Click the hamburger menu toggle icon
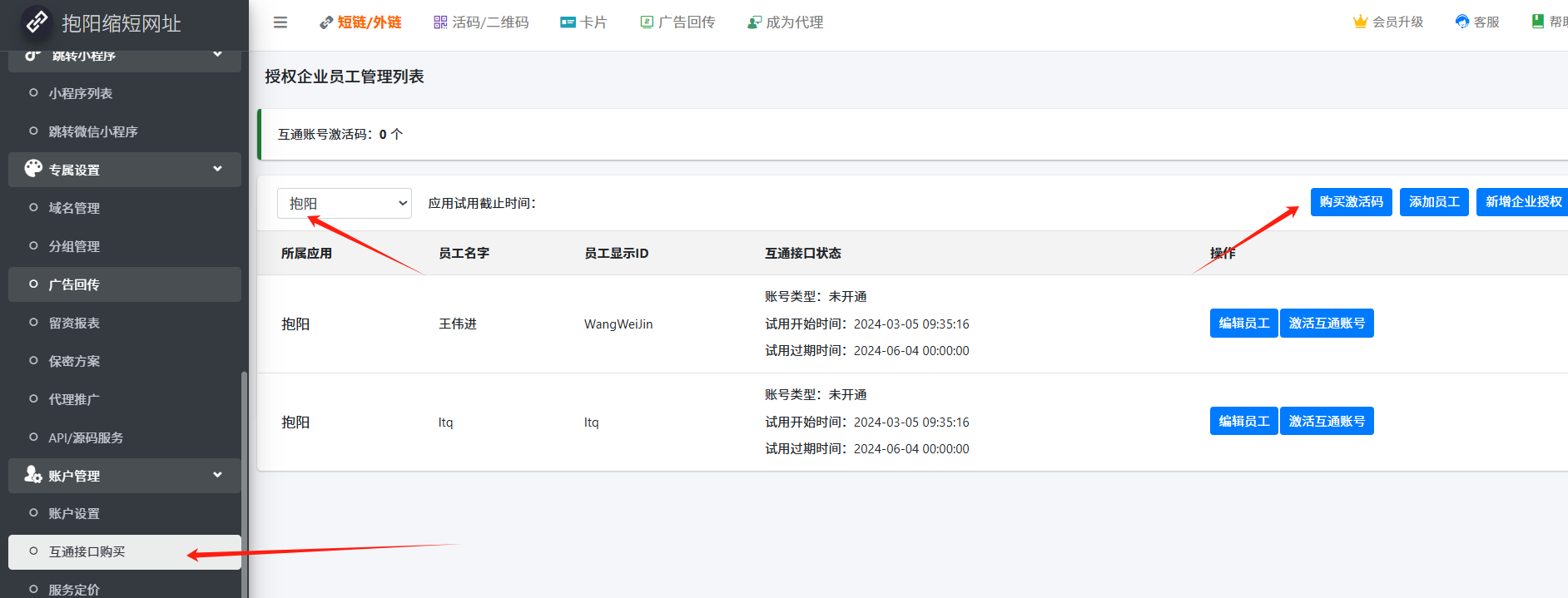Screen dimensions: 1568x598 pyautogui.click(x=280, y=22)
